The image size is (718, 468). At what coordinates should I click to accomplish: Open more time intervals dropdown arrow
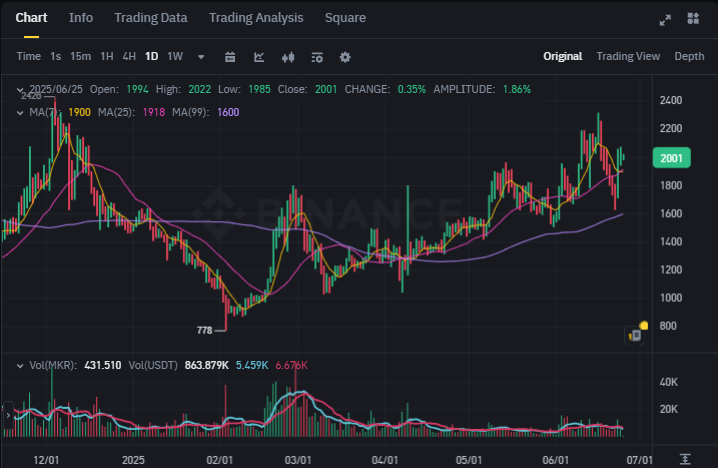coord(201,57)
